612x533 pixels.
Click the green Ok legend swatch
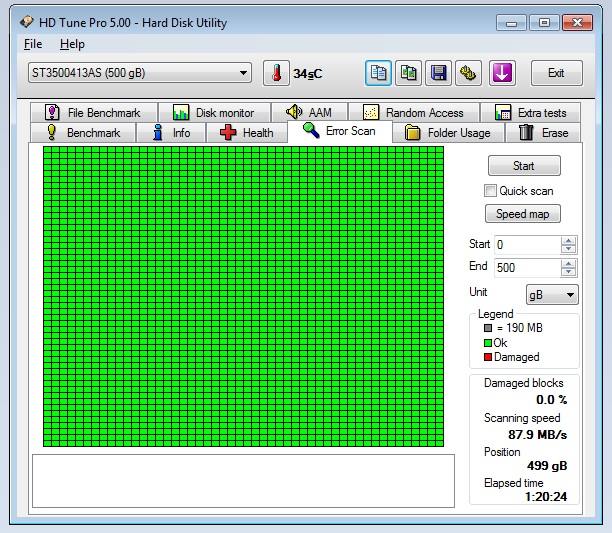click(487, 343)
